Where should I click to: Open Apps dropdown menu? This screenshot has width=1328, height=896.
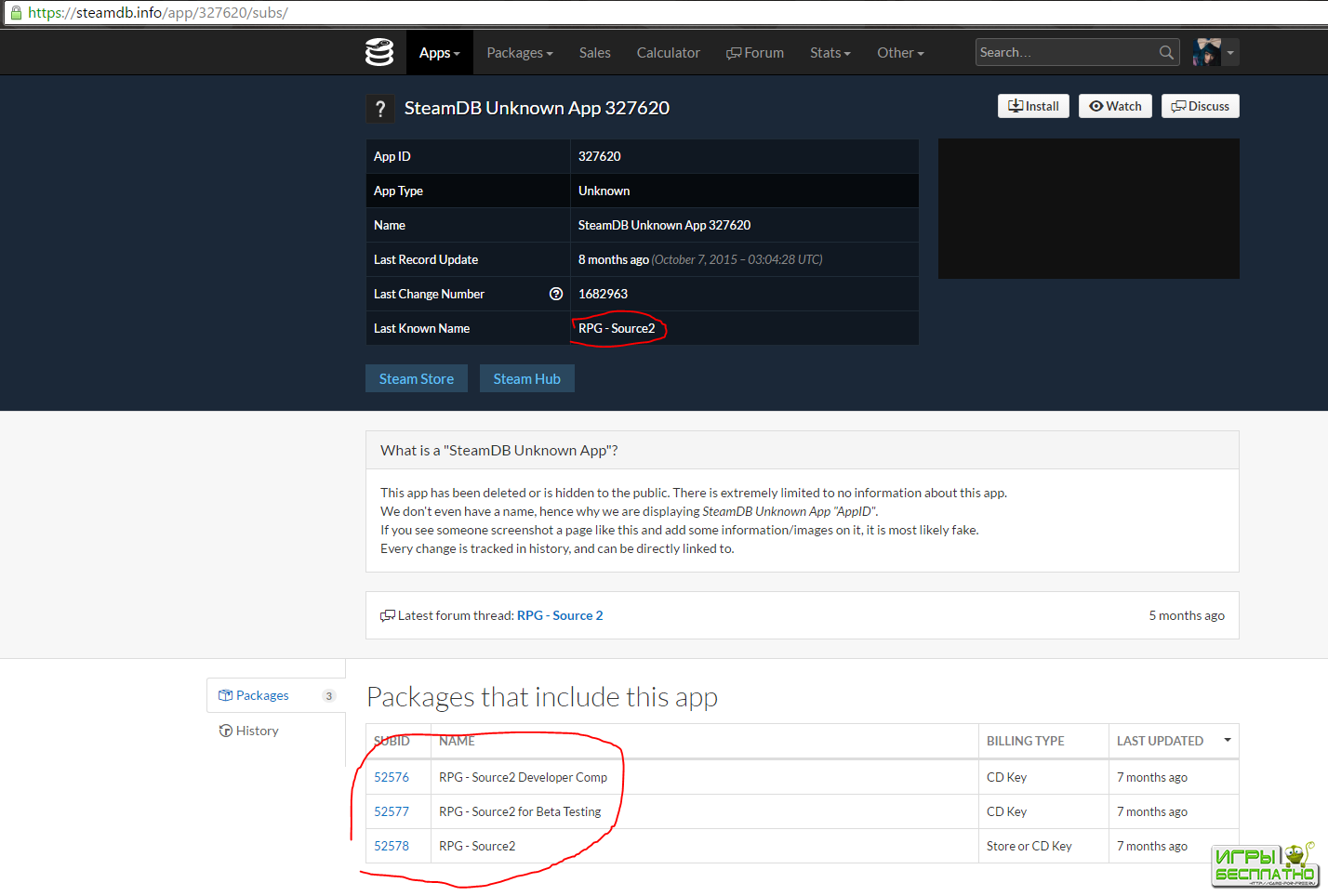[440, 53]
